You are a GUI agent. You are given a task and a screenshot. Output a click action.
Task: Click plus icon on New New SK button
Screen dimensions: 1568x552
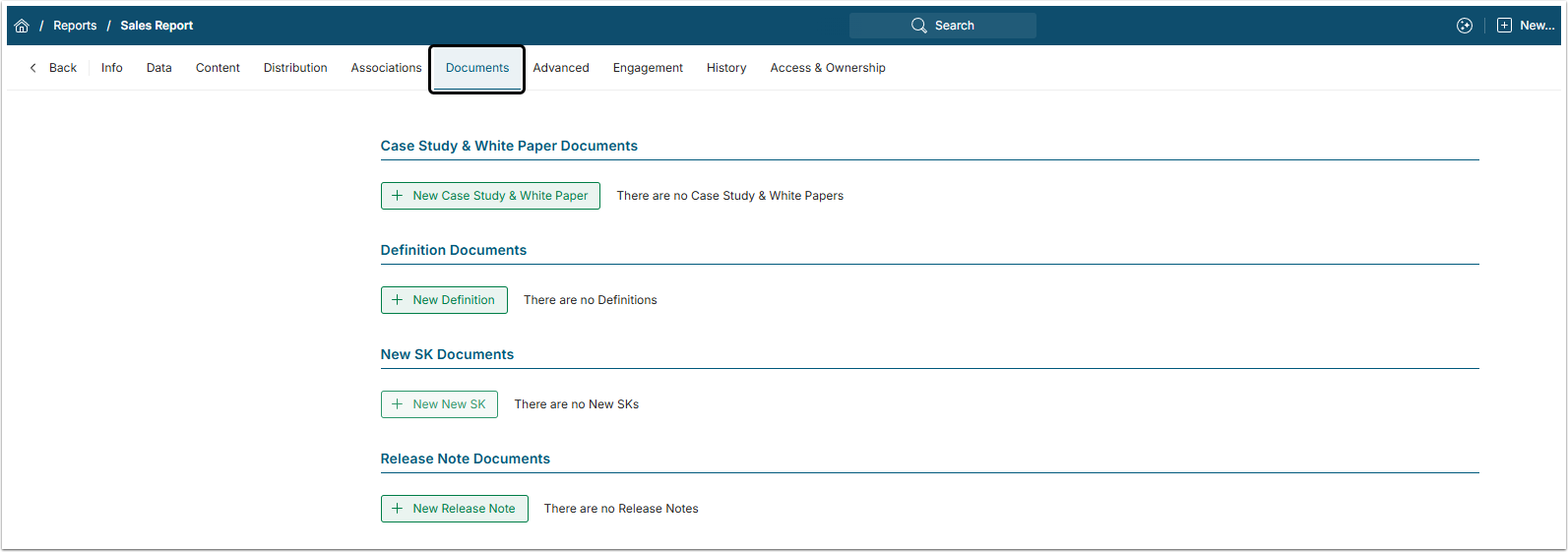pos(398,404)
